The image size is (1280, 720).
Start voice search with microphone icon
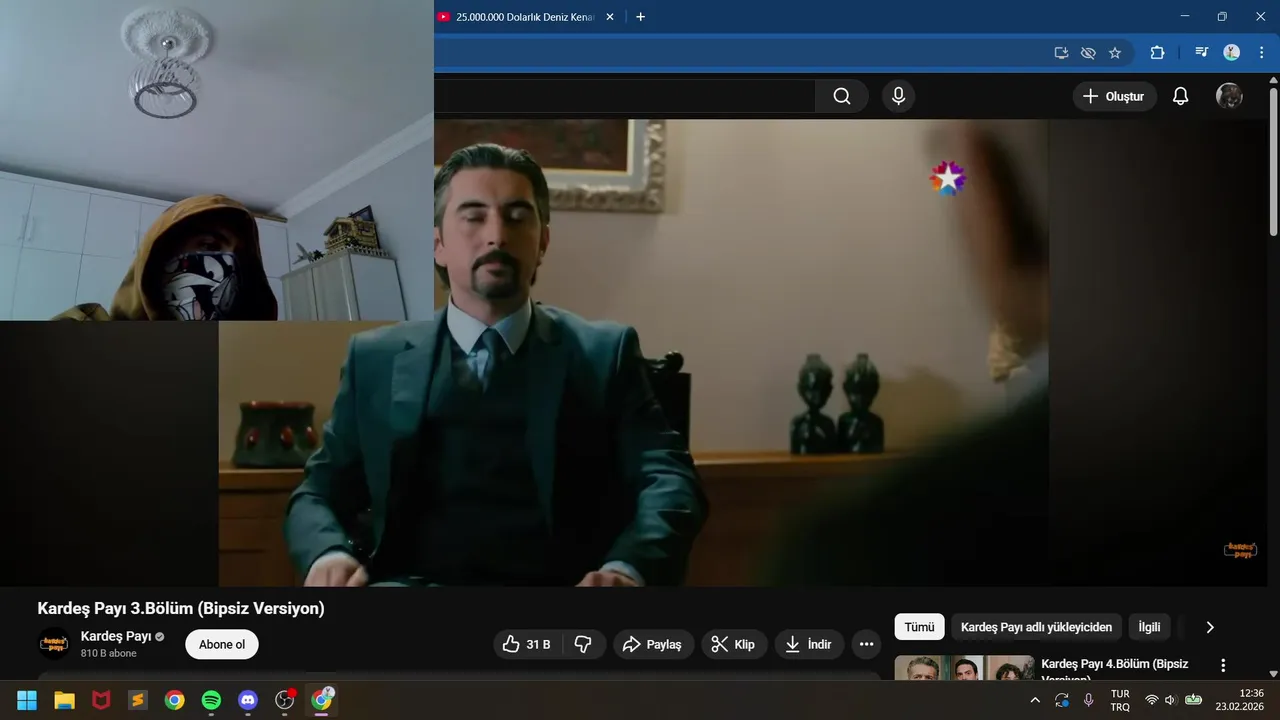click(898, 96)
